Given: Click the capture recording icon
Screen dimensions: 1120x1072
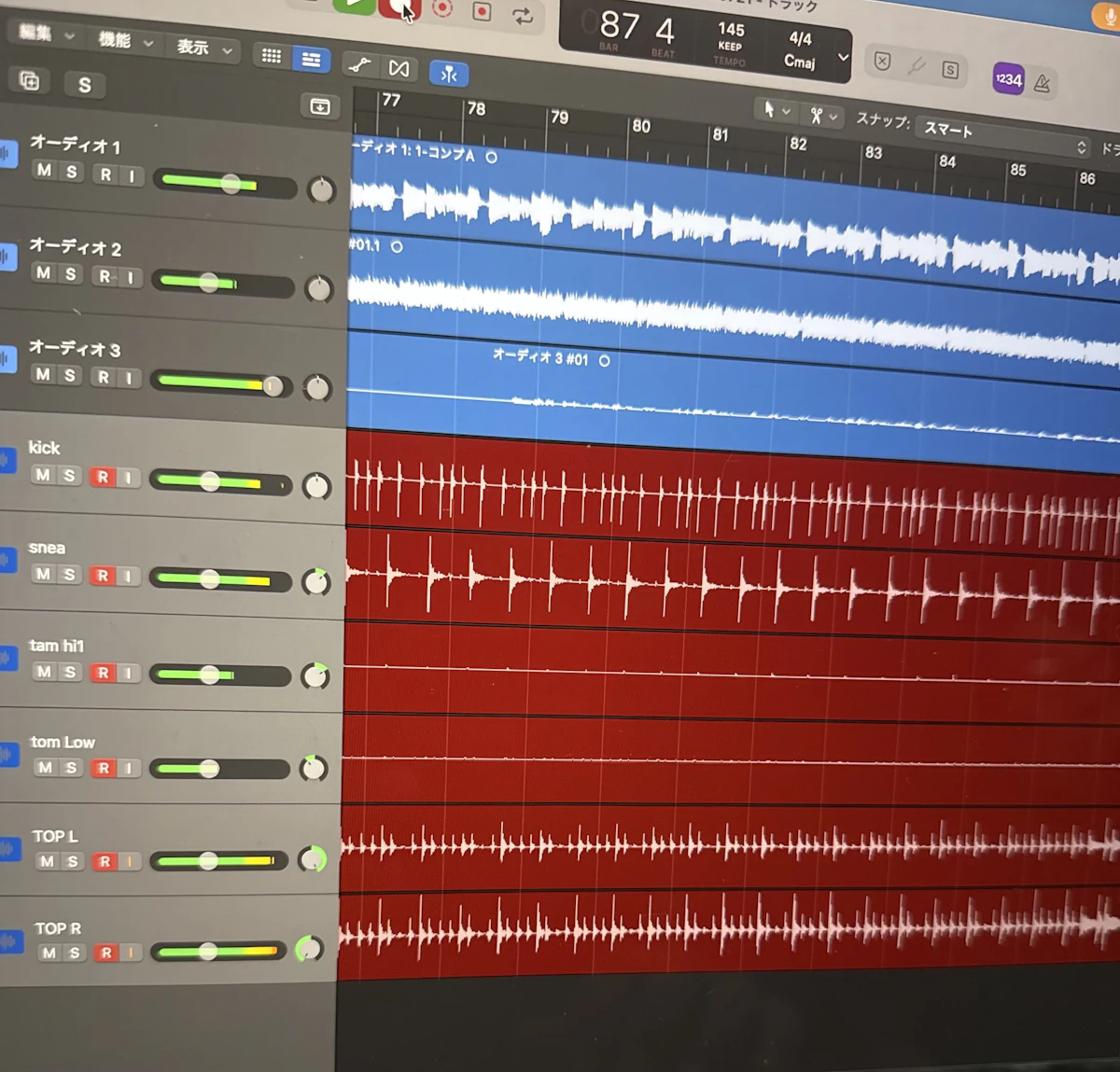Looking at the screenshot, I should pyautogui.click(x=442, y=9).
